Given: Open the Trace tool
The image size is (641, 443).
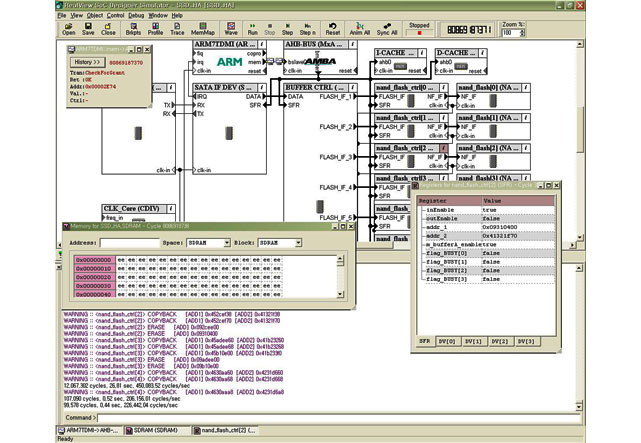Looking at the screenshot, I should (x=177, y=27).
